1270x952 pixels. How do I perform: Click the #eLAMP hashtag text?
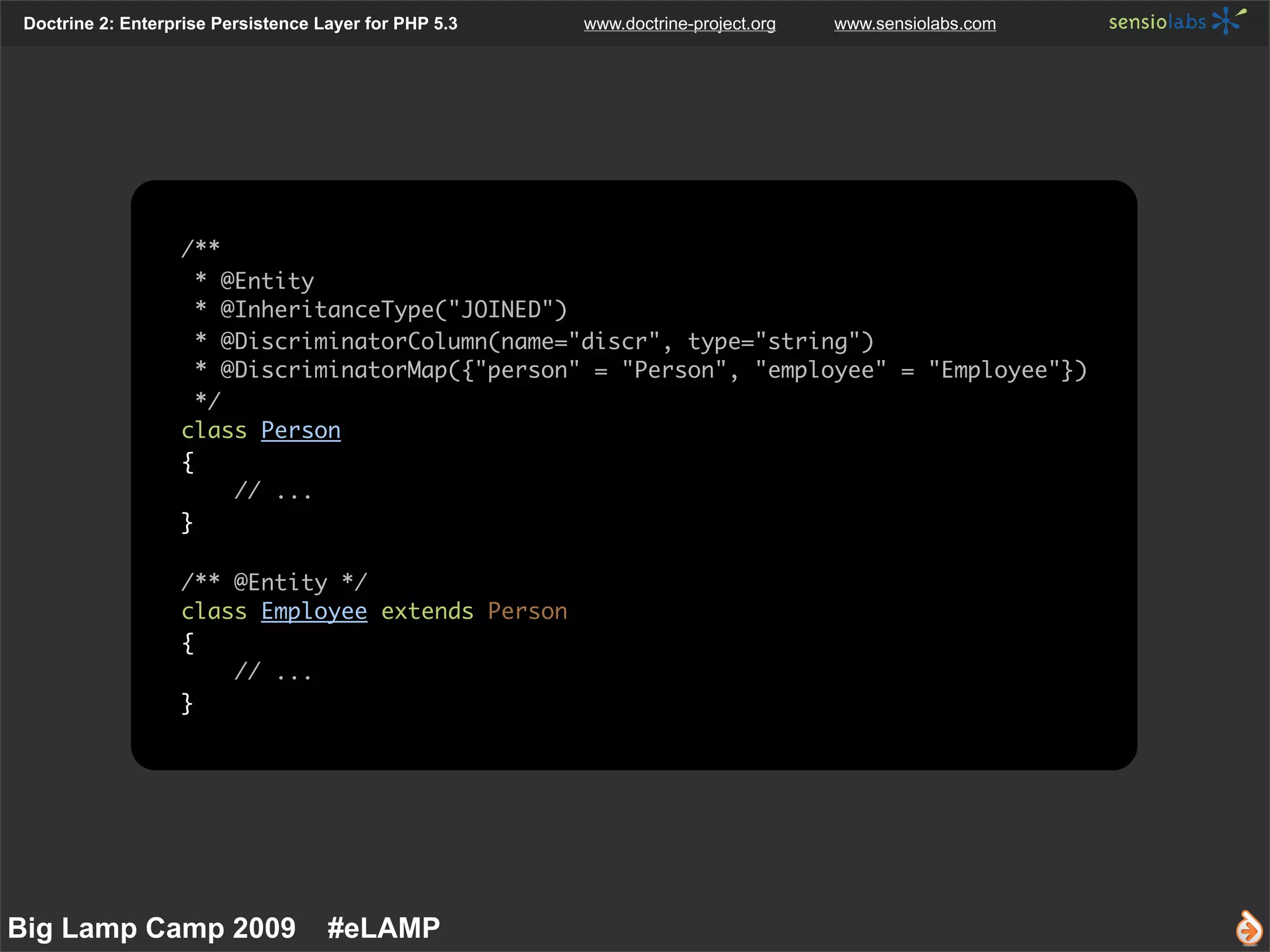383,928
